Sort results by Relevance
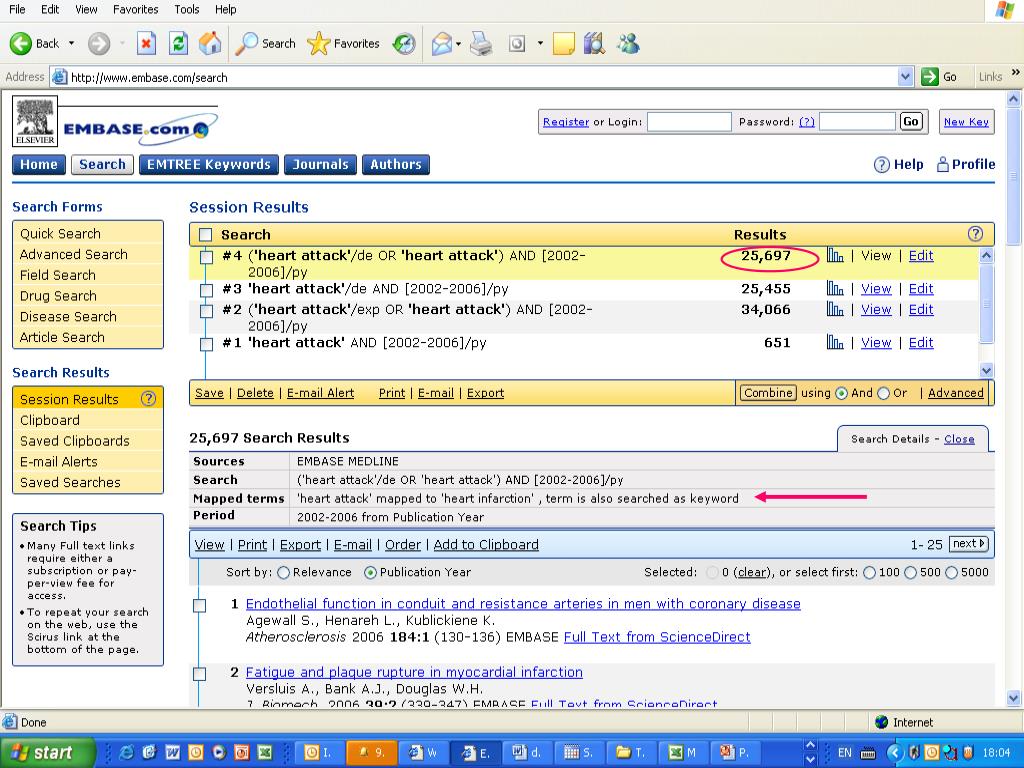Screen dimensions: 1024x768 pos(283,573)
